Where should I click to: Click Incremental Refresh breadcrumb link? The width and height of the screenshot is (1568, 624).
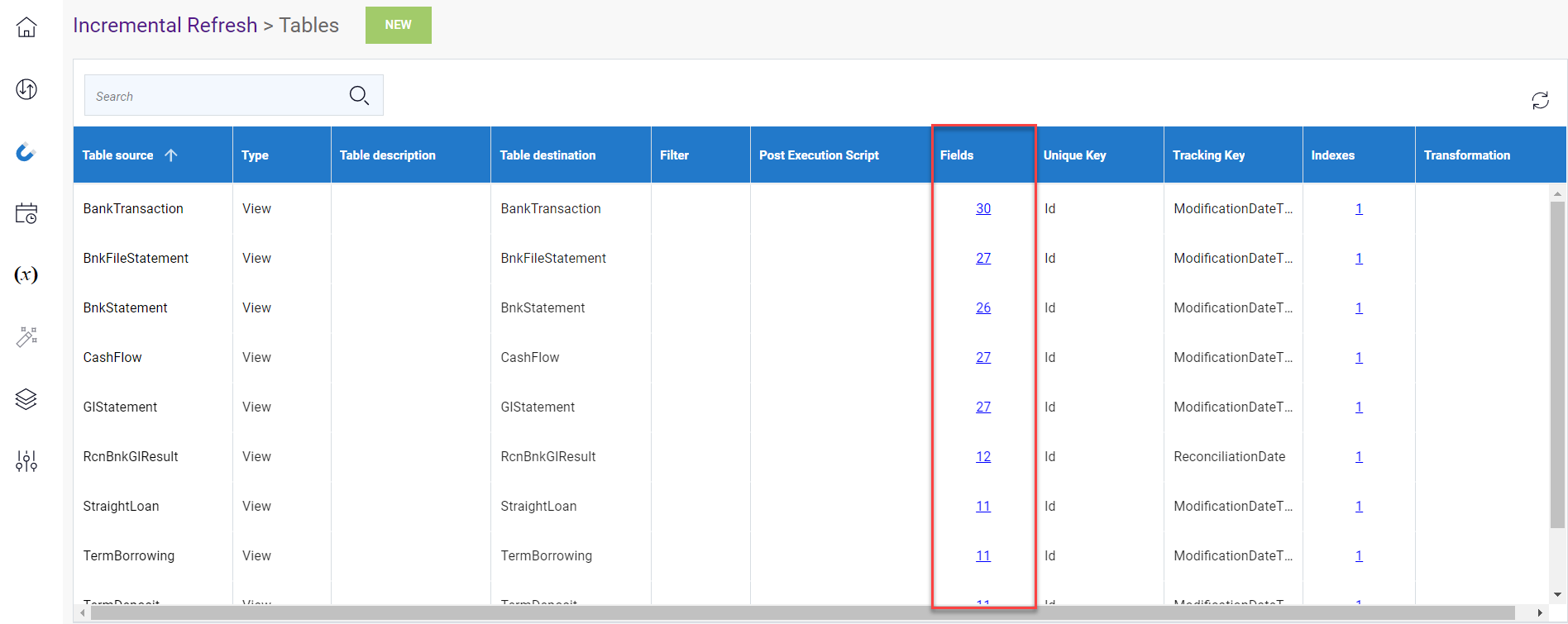(165, 26)
